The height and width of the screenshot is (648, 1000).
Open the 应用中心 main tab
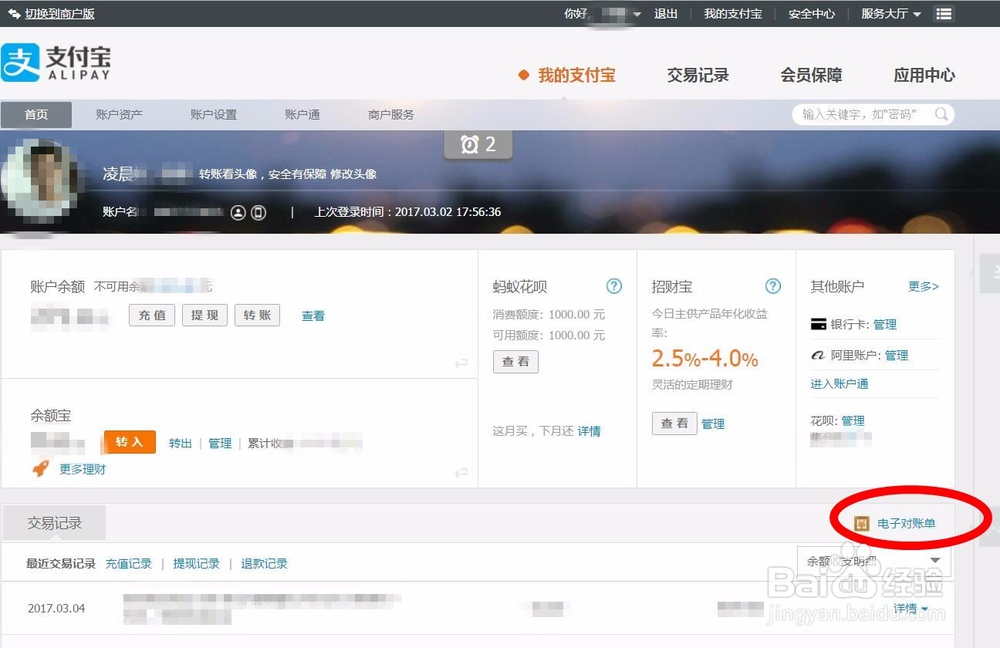click(924, 75)
